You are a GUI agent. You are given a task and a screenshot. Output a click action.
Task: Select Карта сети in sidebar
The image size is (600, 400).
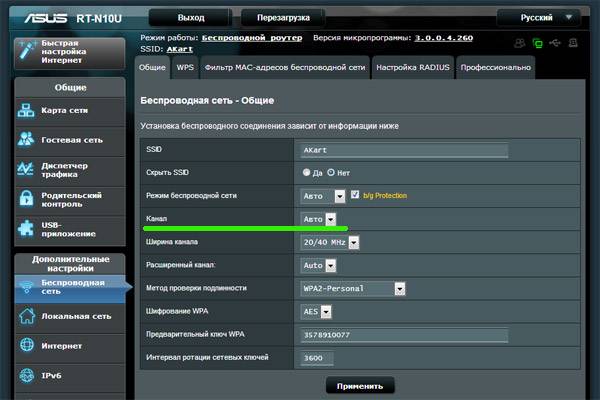point(70,111)
